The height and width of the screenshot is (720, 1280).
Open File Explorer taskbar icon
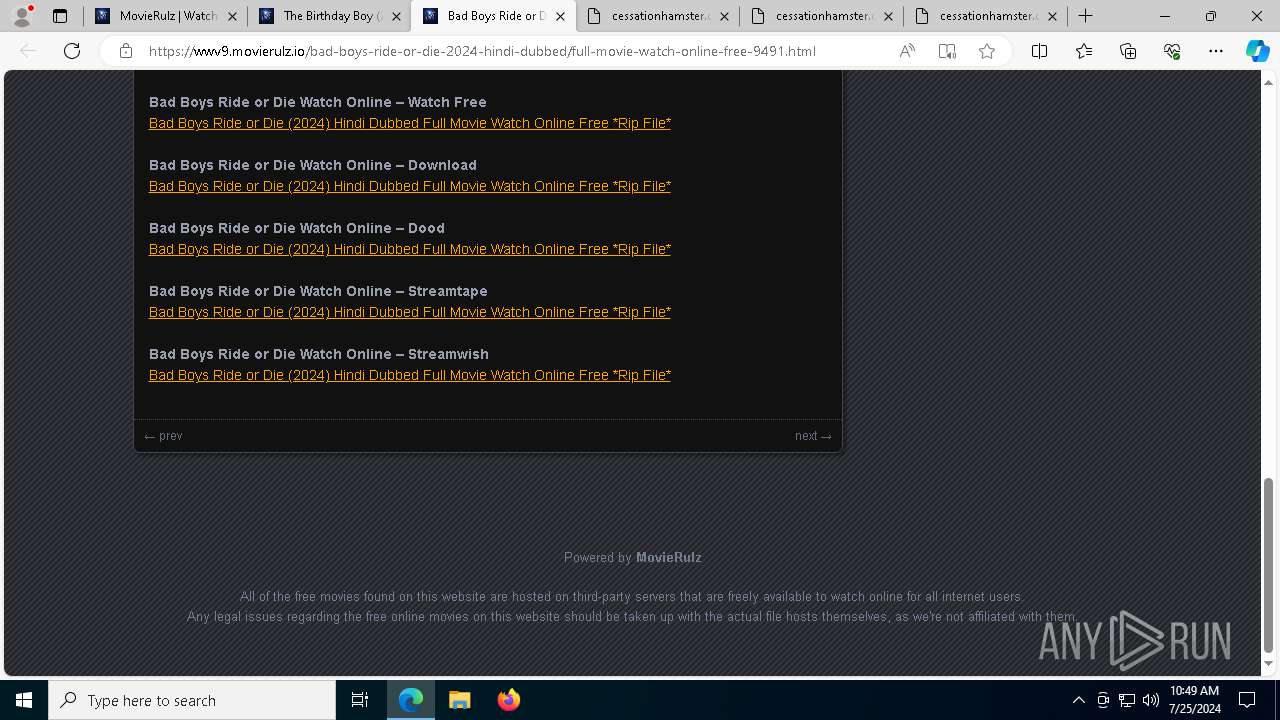point(459,700)
